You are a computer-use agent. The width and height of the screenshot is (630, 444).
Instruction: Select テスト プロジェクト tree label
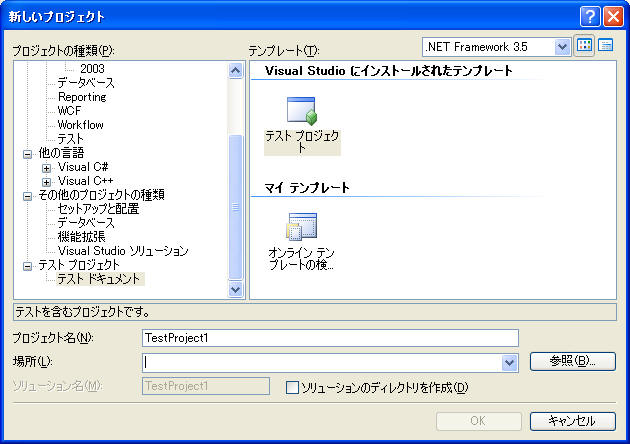click(x=79, y=265)
